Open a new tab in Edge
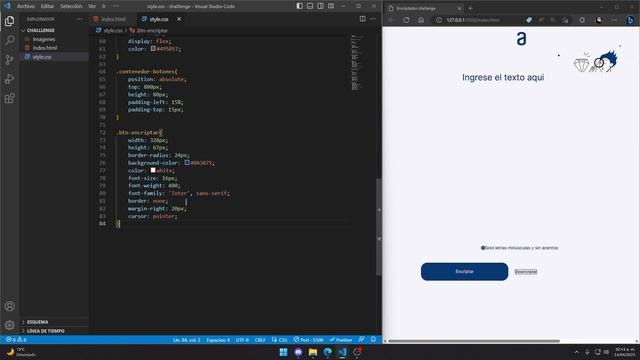 tap(470, 8)
